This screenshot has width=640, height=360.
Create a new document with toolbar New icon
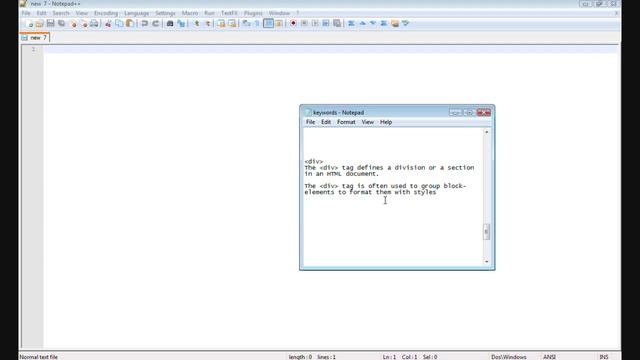[x=29, y=24]
